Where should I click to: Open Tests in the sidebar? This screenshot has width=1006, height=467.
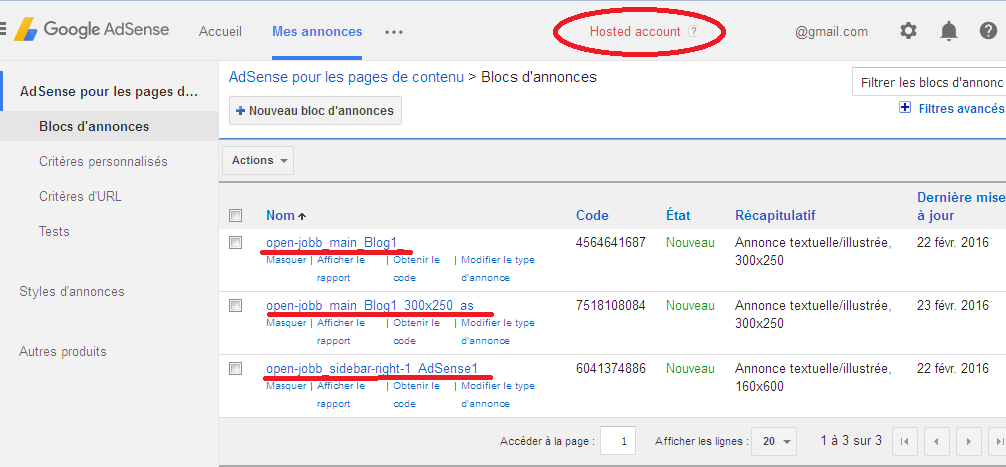[55, 232]
